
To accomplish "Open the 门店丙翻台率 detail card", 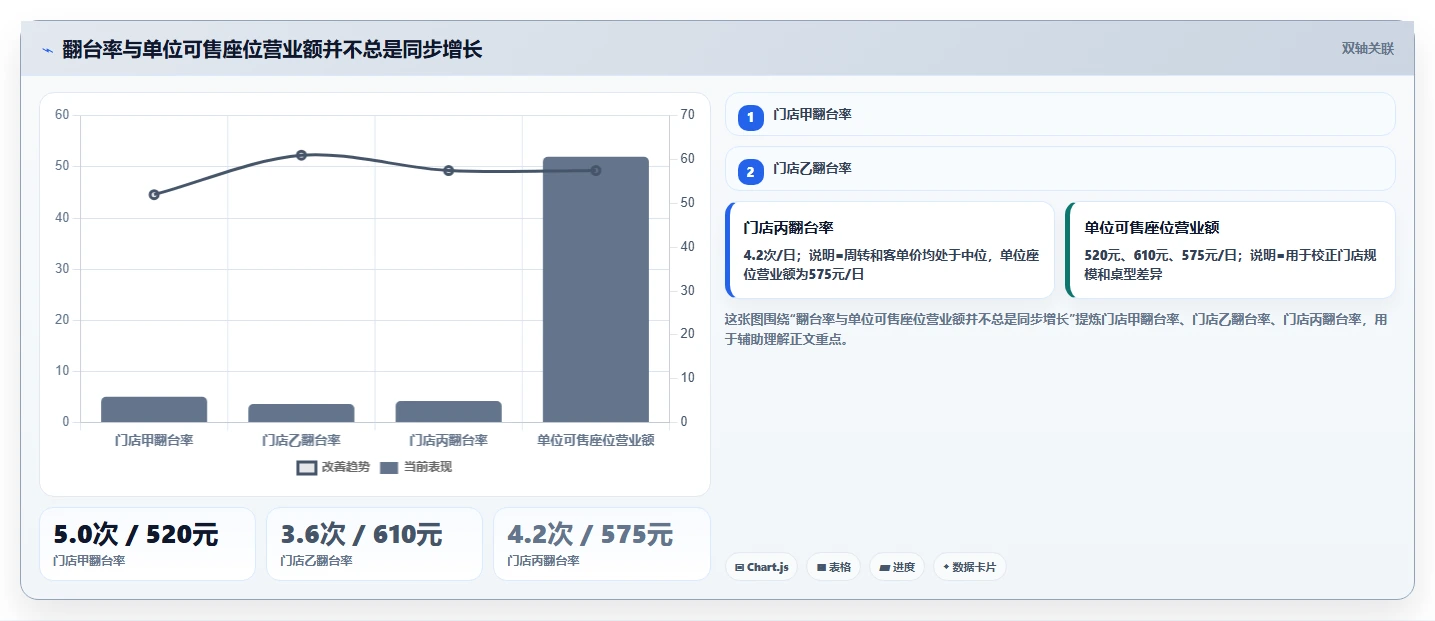I will pos(890,250).
